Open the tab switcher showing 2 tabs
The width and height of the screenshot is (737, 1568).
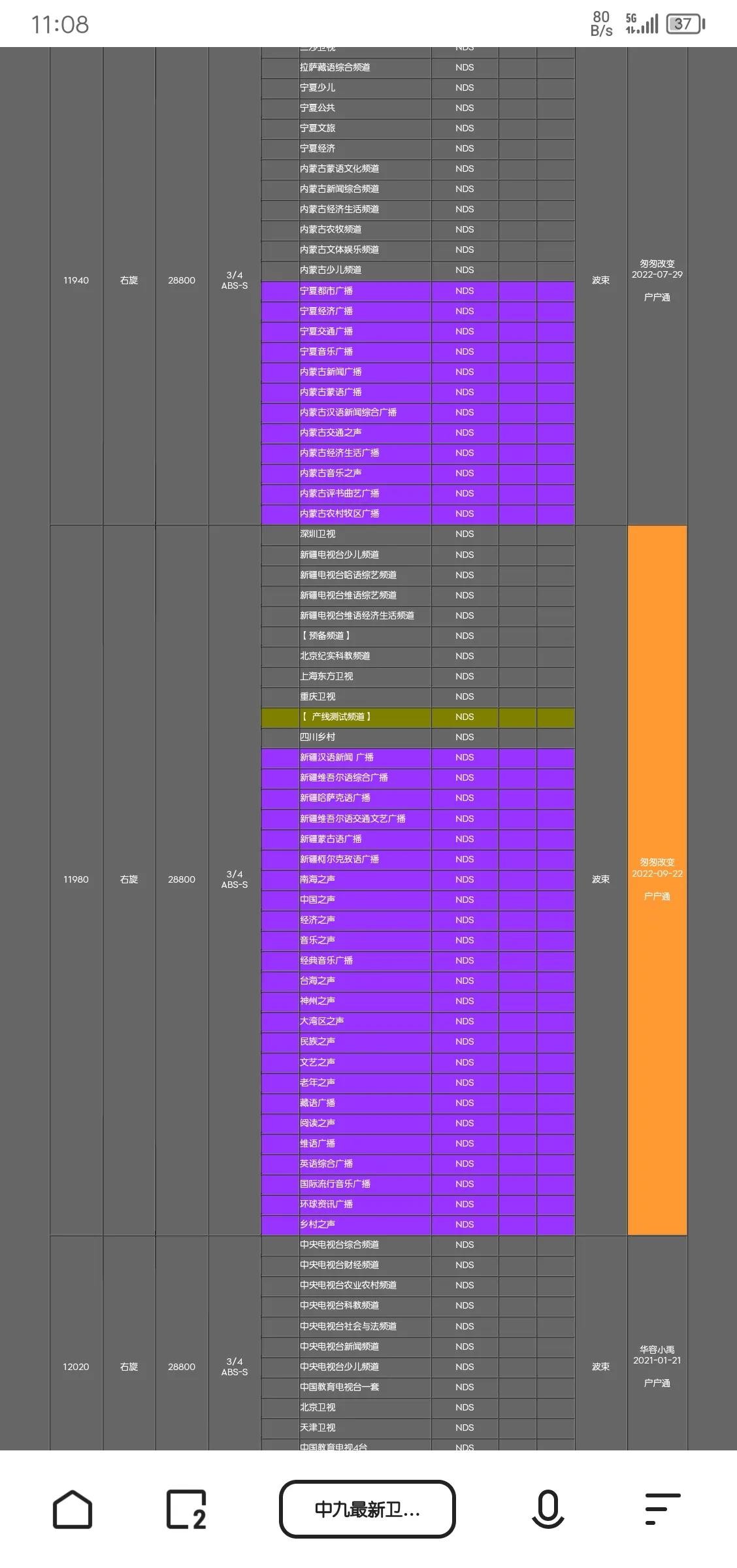(x=186, y=1509)
